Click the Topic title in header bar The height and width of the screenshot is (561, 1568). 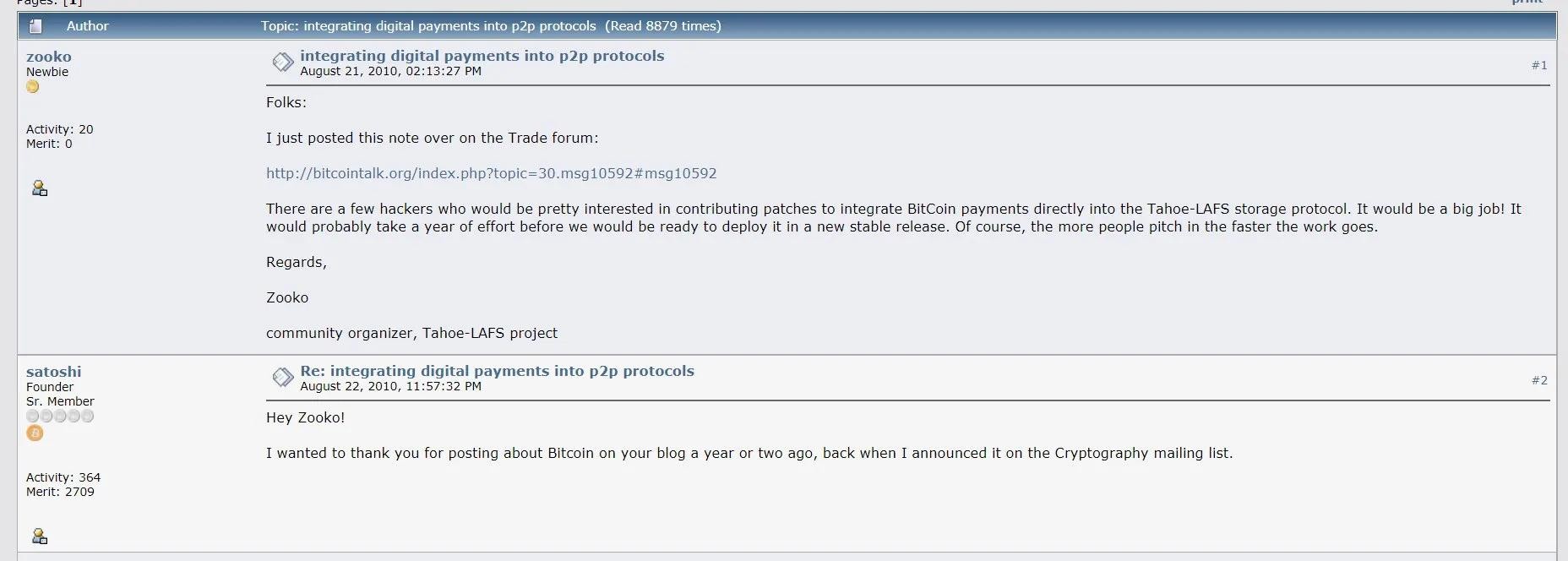tap(490, 26)
